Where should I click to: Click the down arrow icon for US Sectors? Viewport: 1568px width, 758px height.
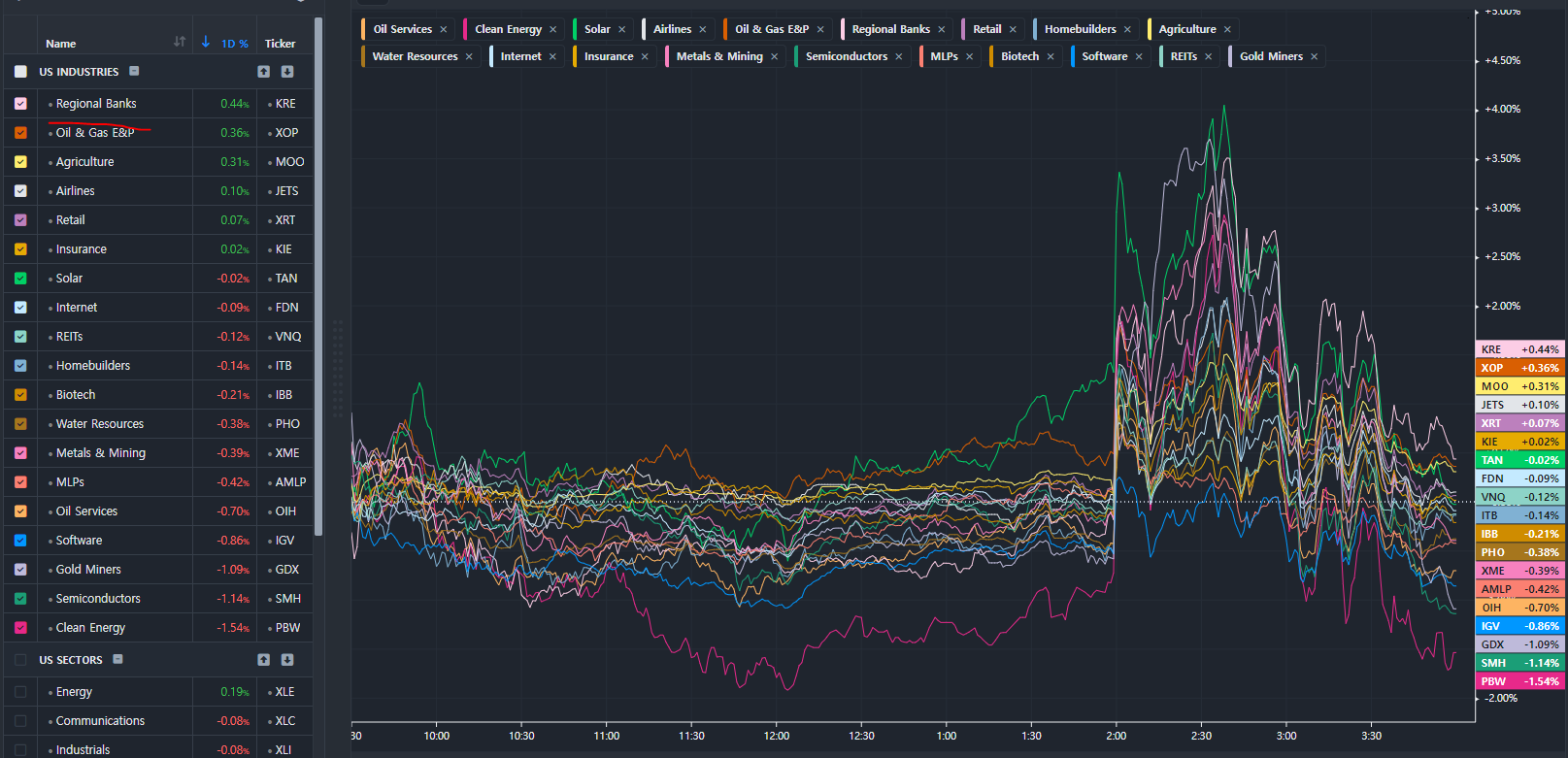[287, 660]
